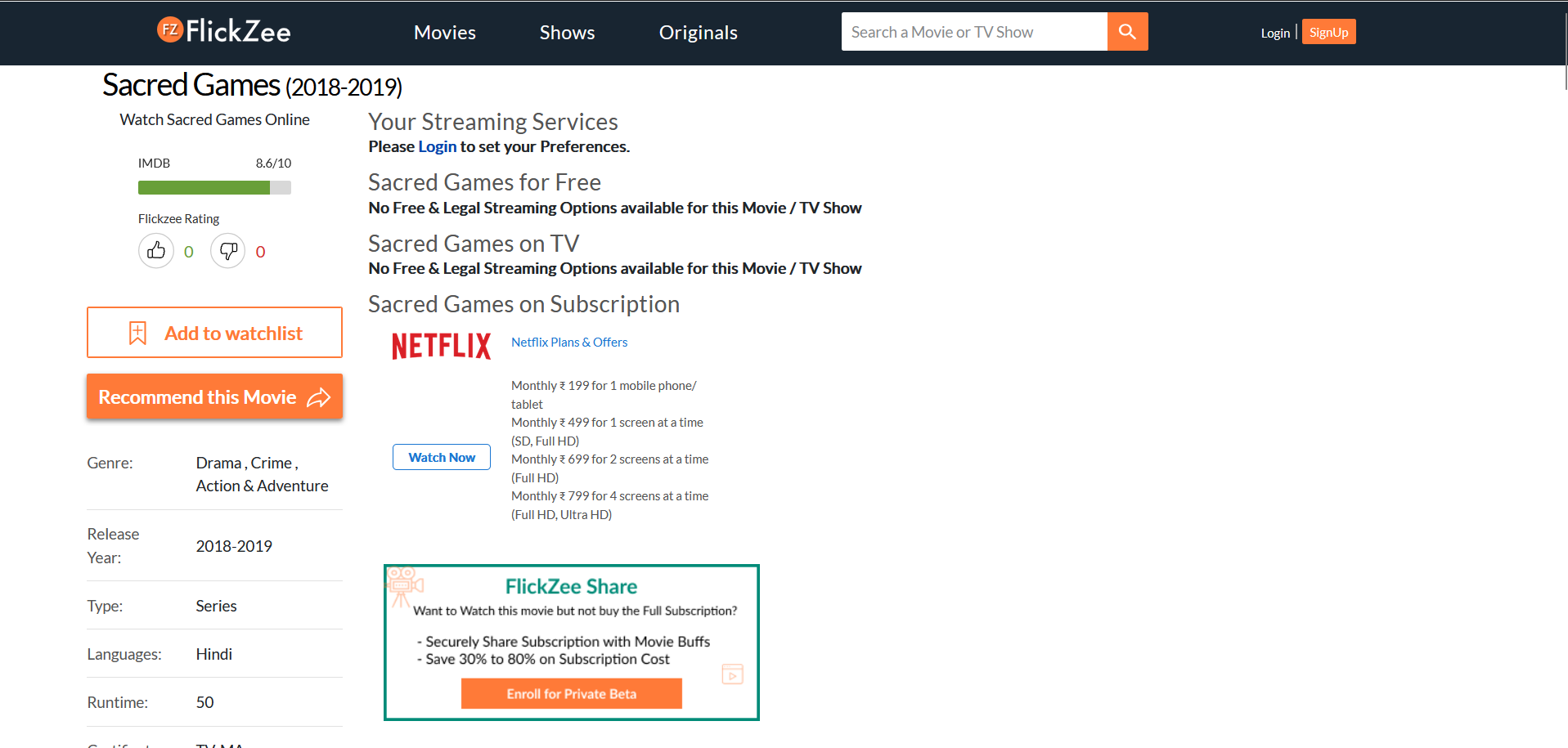Screen dimensions: 1568x748
Task: Click Add to watchlist button
Action: [x=214, y=333]
